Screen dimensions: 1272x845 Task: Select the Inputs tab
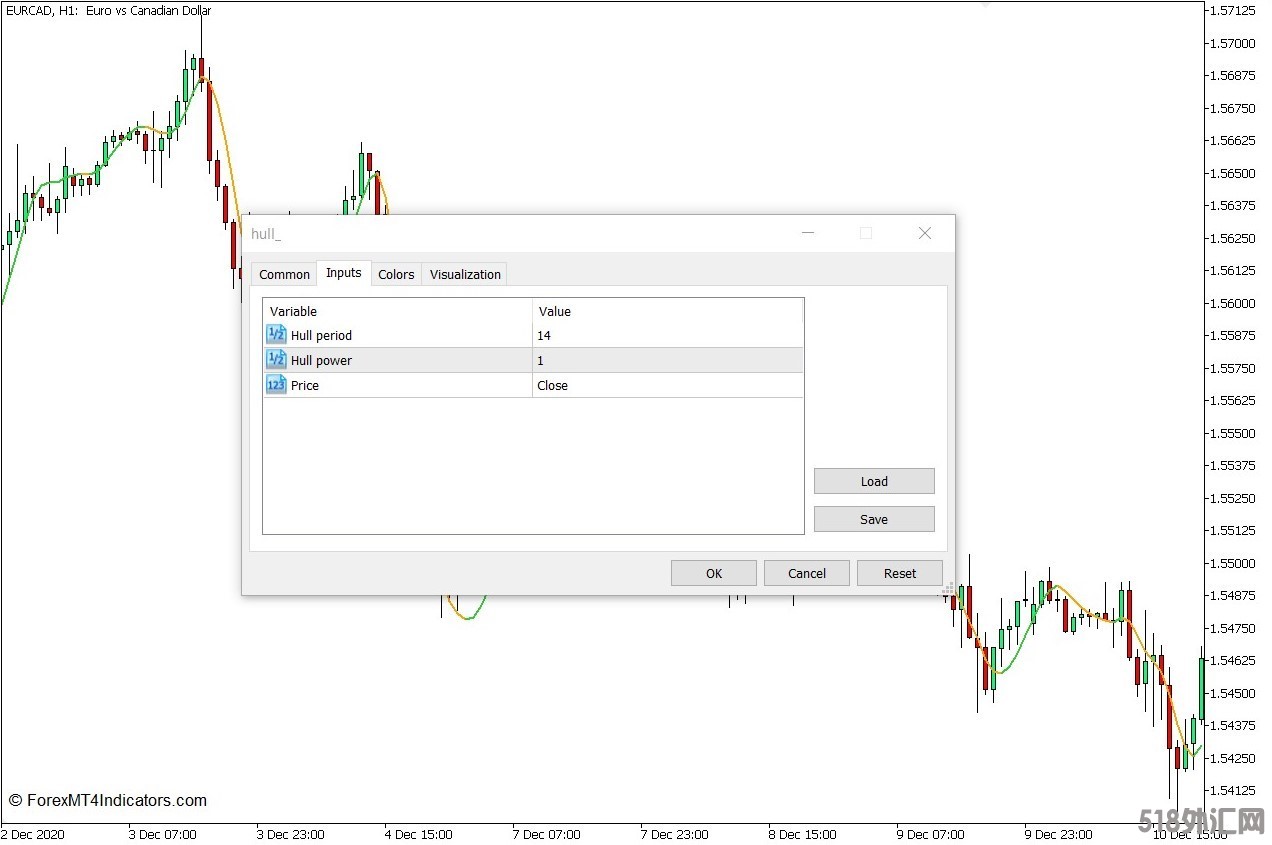(344, 273)
